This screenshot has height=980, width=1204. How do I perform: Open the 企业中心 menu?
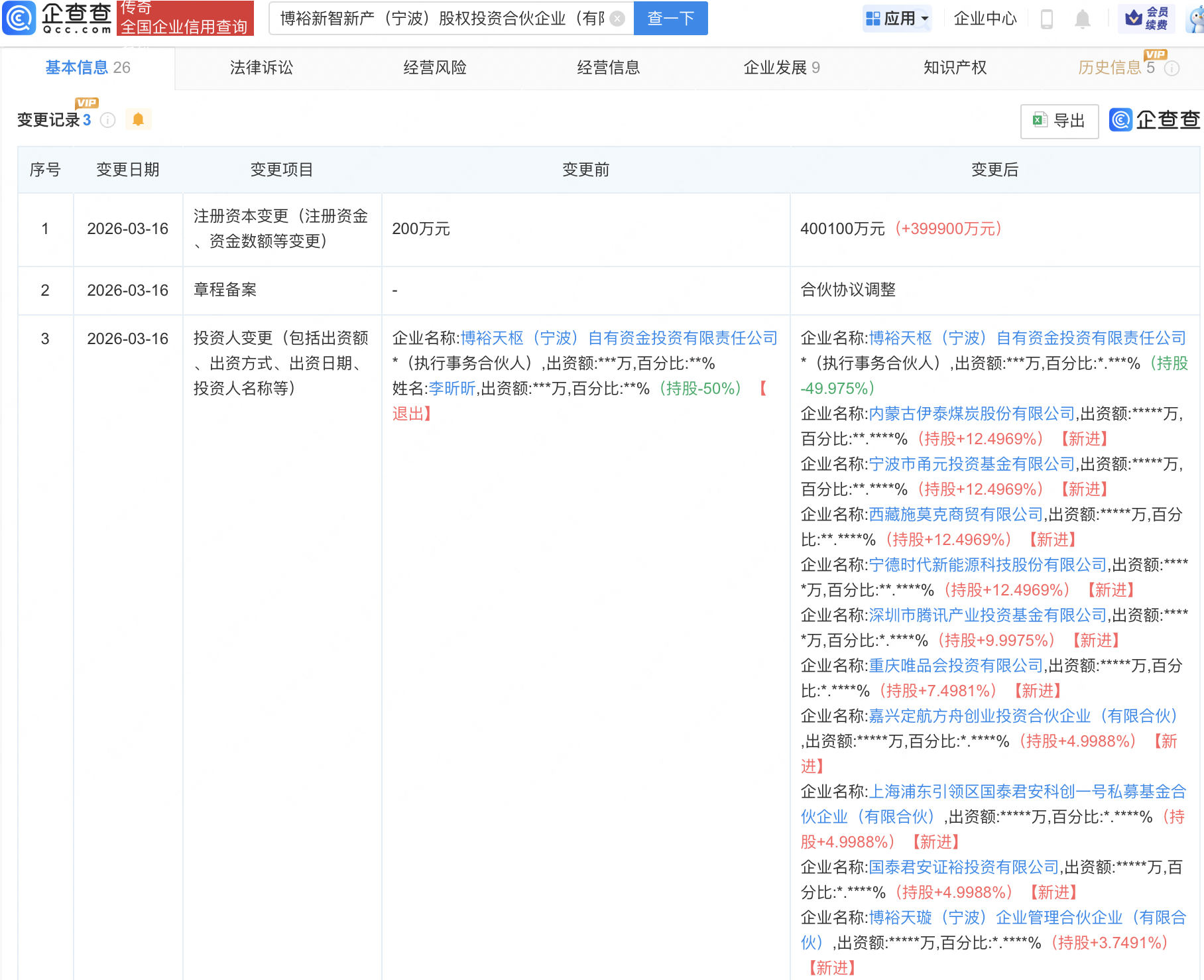(985, 19)
